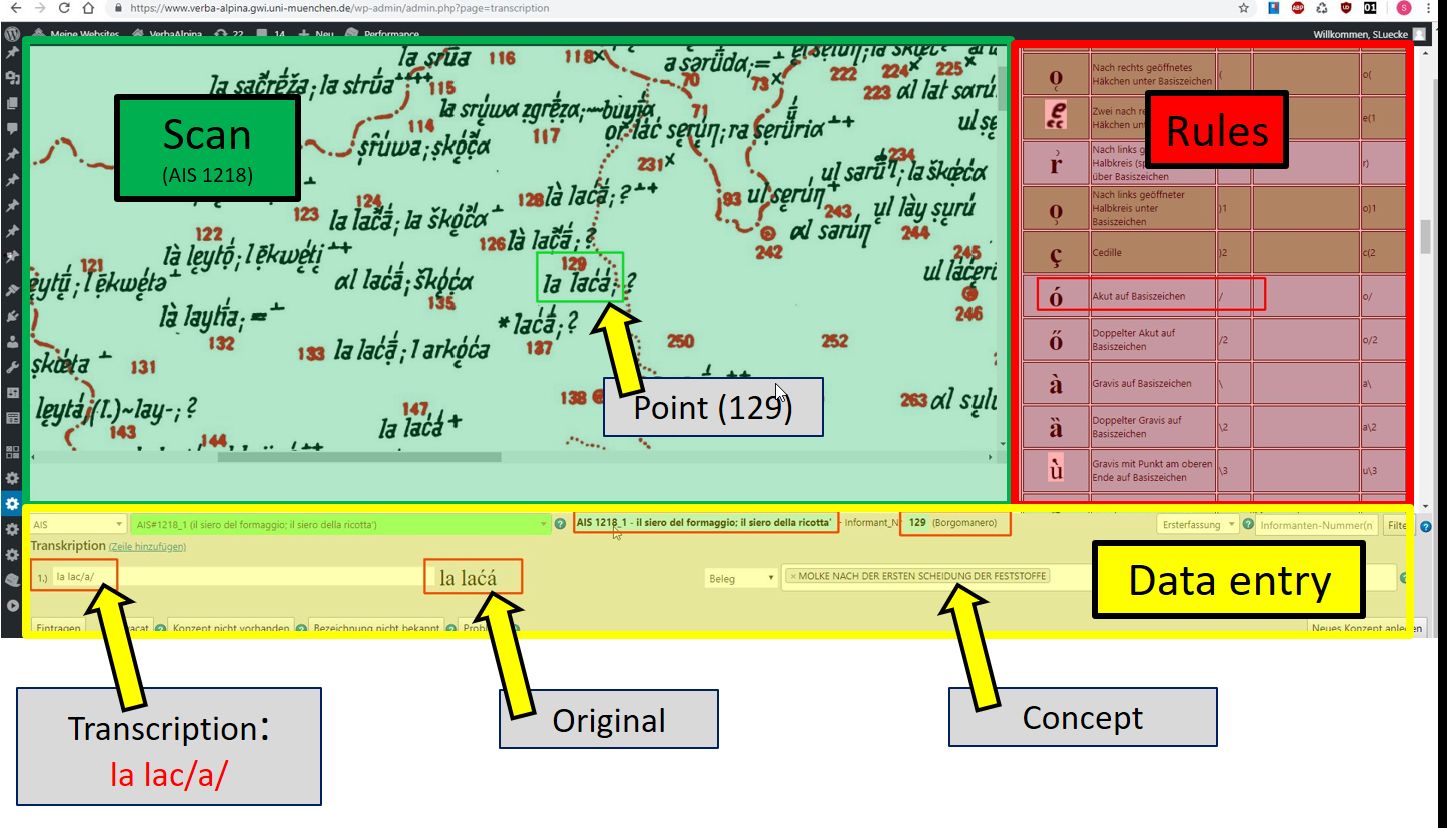Click the play icon at the sidebar bottom
This screenshot has width=1447, height=828.
pos(12,605)
